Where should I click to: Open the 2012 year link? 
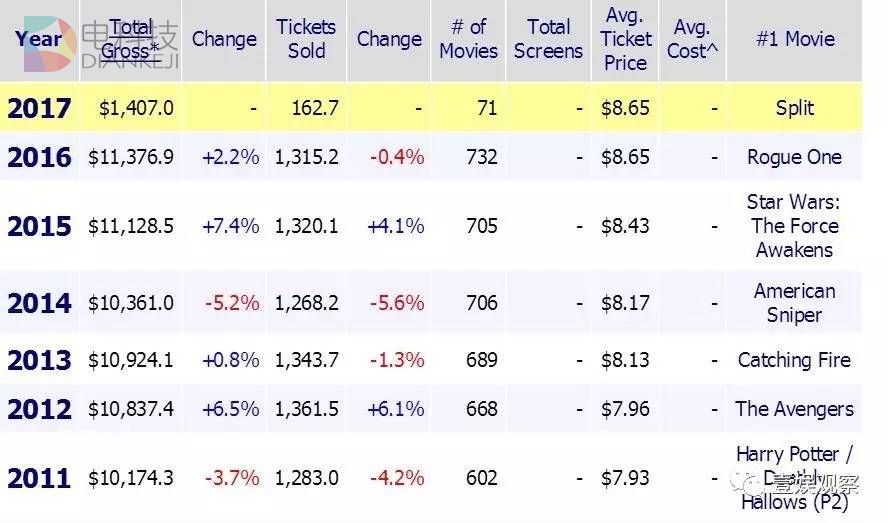click(x=39, y=409)
